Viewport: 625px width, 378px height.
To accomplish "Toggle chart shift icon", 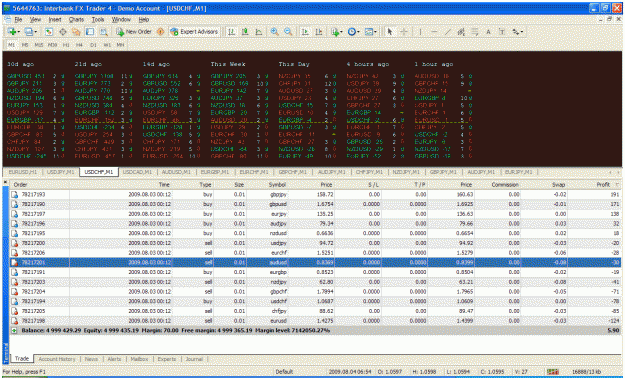I will click(319, 32).
